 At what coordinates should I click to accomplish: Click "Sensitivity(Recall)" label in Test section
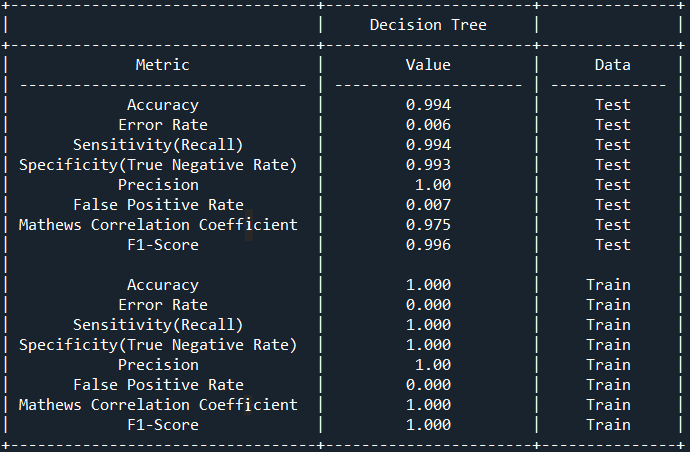click(158, 145)
